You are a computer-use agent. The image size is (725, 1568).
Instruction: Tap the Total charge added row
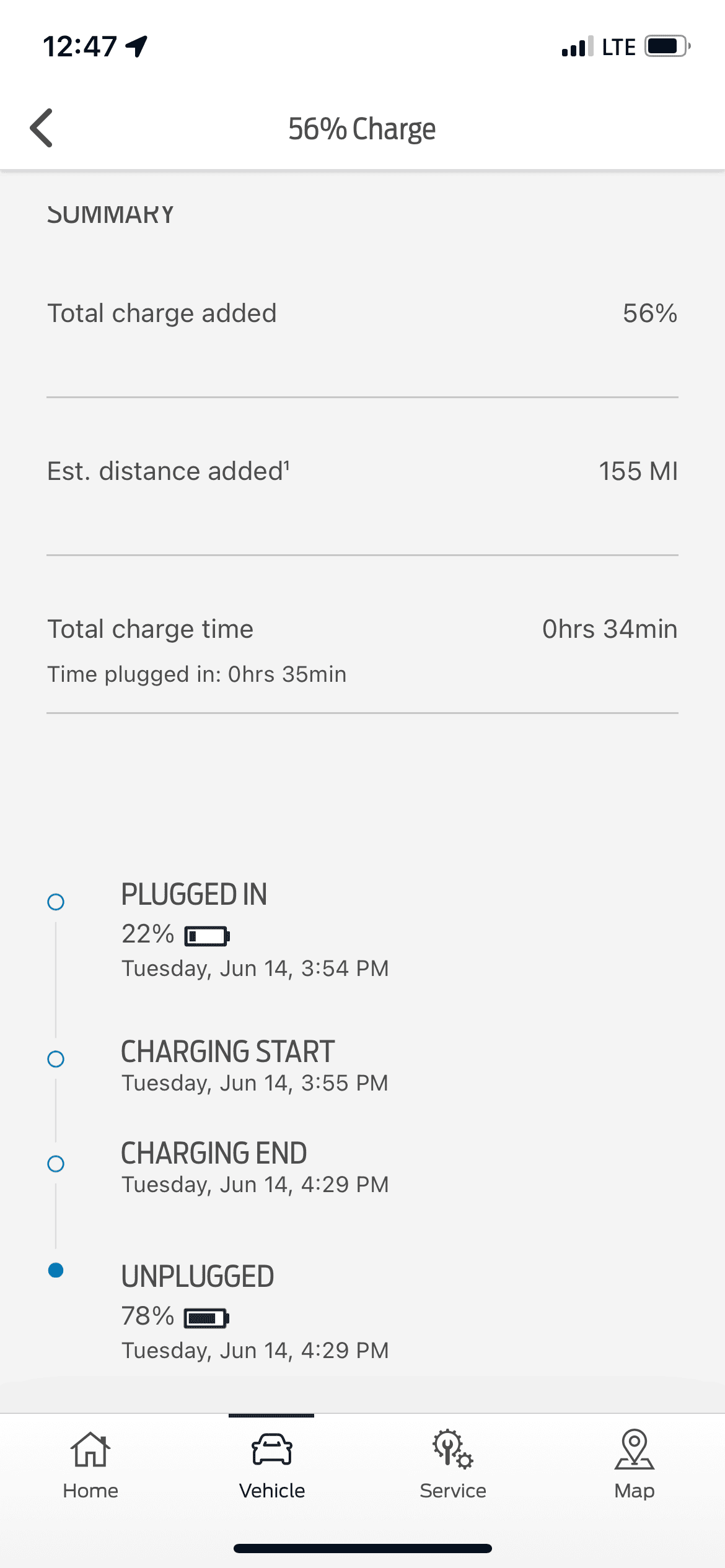pos(362,313)
